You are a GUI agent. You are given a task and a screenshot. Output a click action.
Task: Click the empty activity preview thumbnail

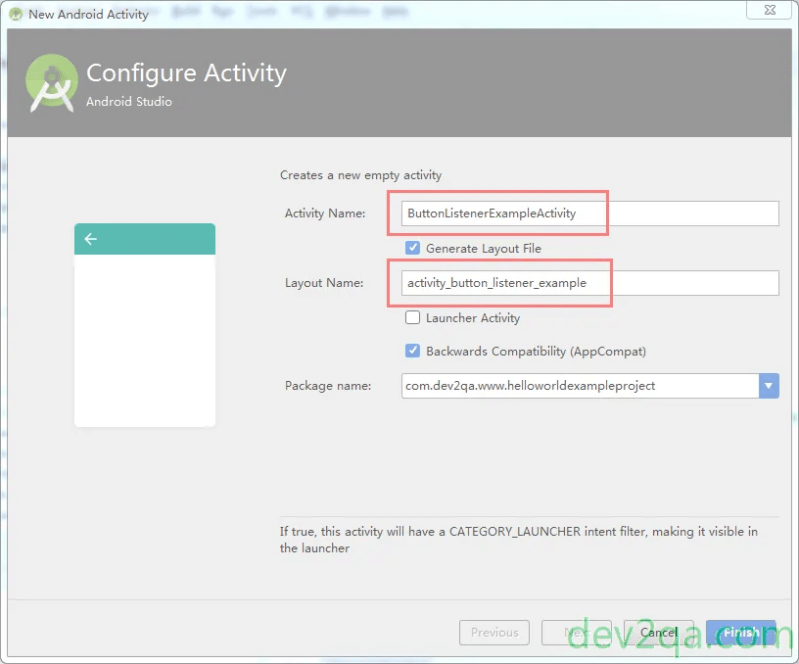pyautogui.click(x=145, y=325)
